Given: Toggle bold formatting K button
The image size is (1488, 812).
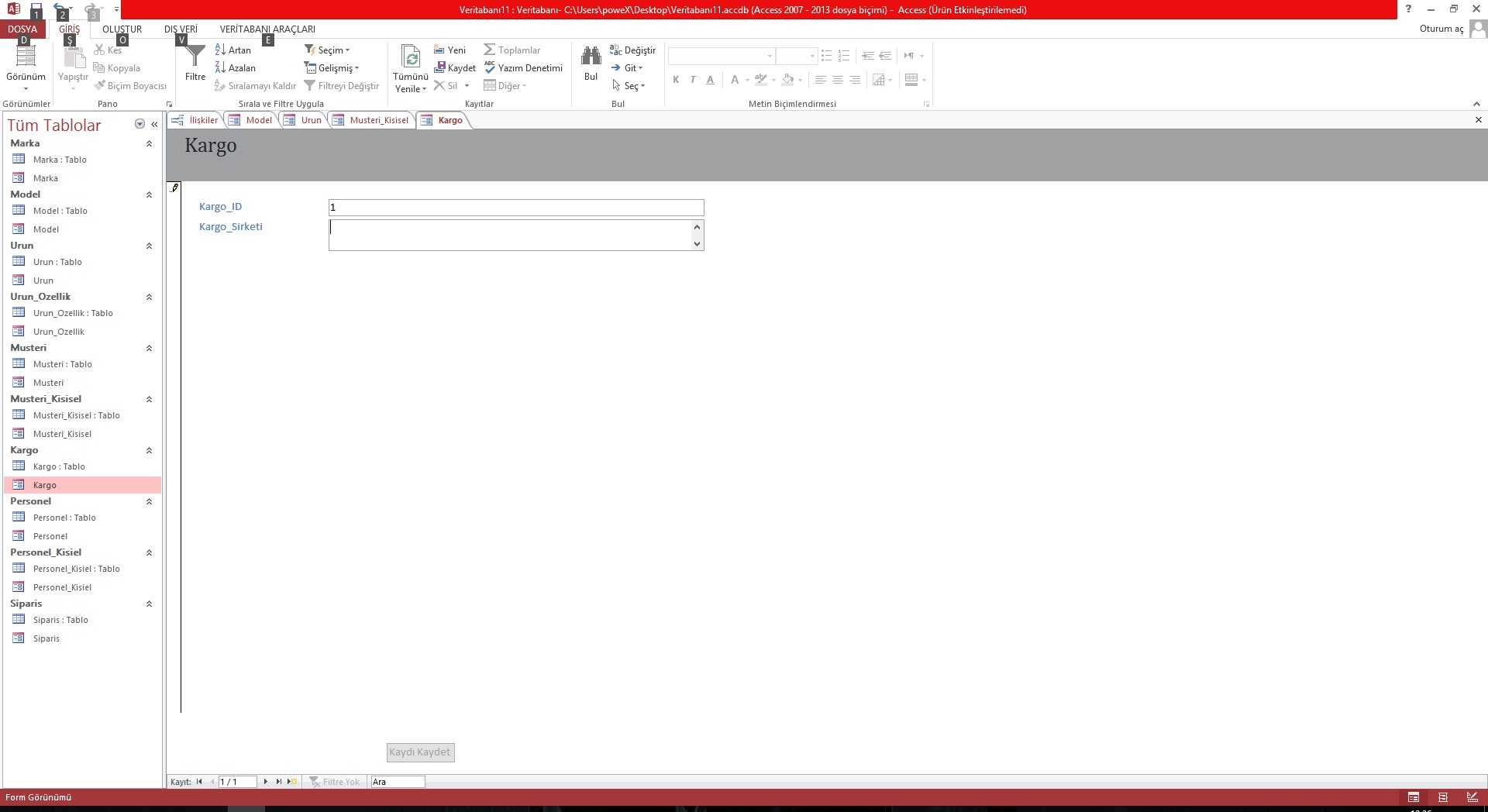Looking at the screenshot, I should click(676, 80).
